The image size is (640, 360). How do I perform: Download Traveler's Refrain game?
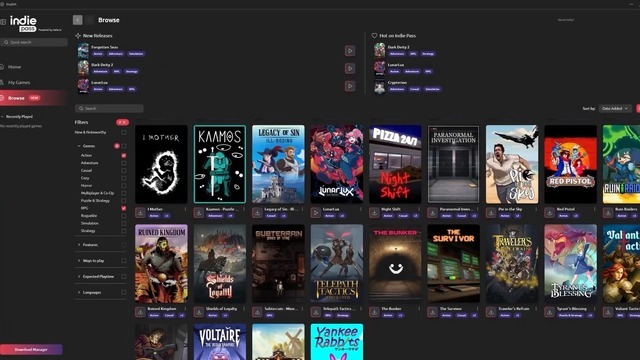[491, 312]
